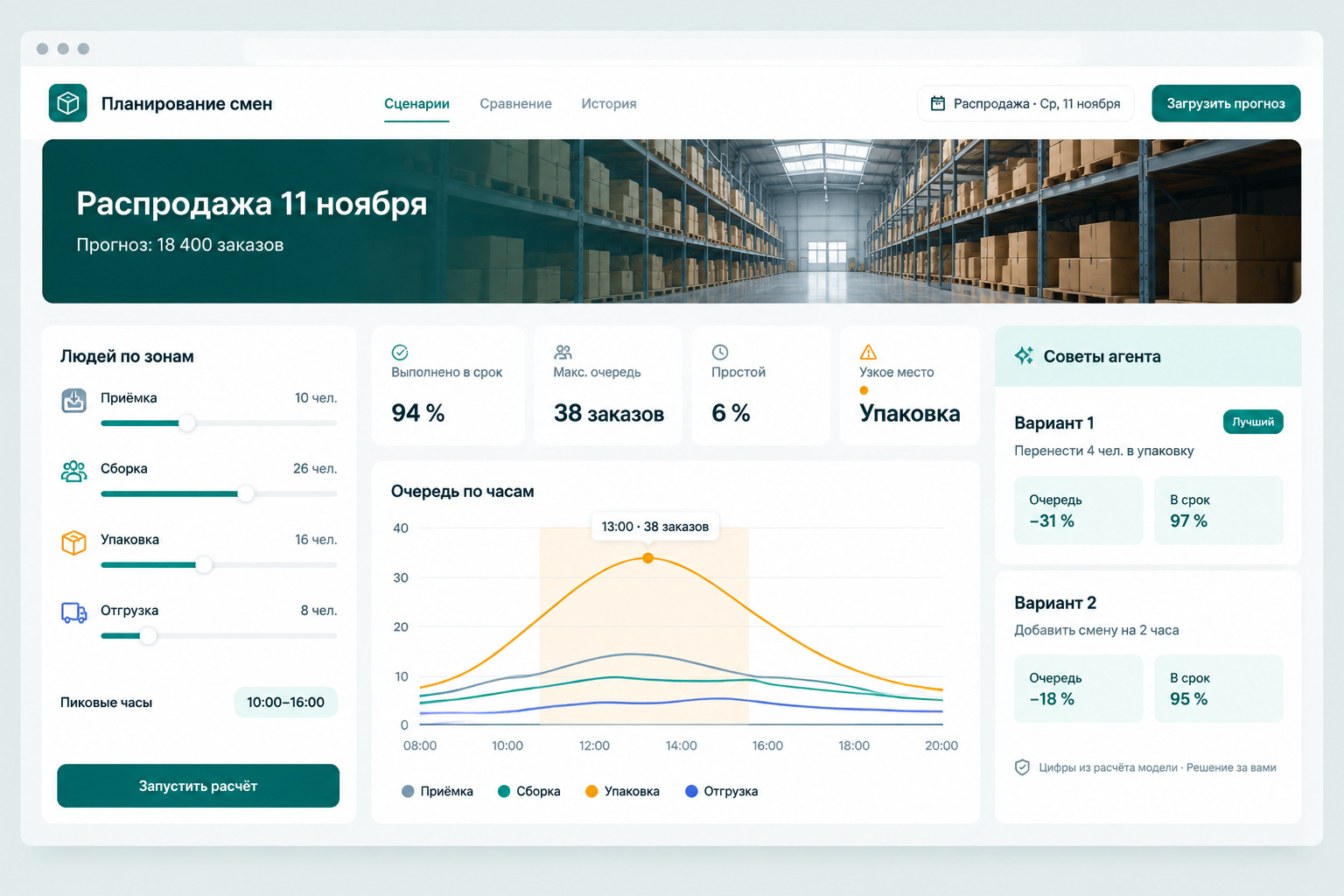The width and height of the screenshot is (1344, 896).
Task: Click the Загрузить прогноз button
Action: [1226, 103]
